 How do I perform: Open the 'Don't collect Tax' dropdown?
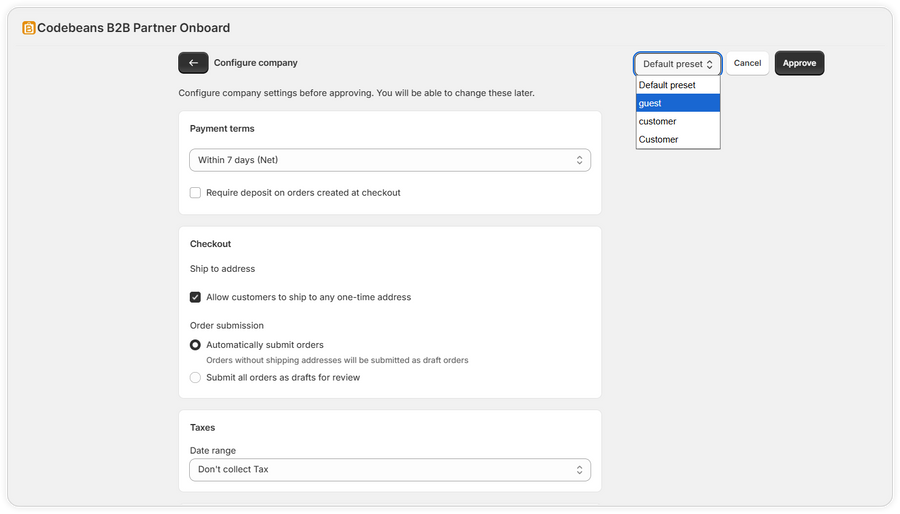click(390, 469)
